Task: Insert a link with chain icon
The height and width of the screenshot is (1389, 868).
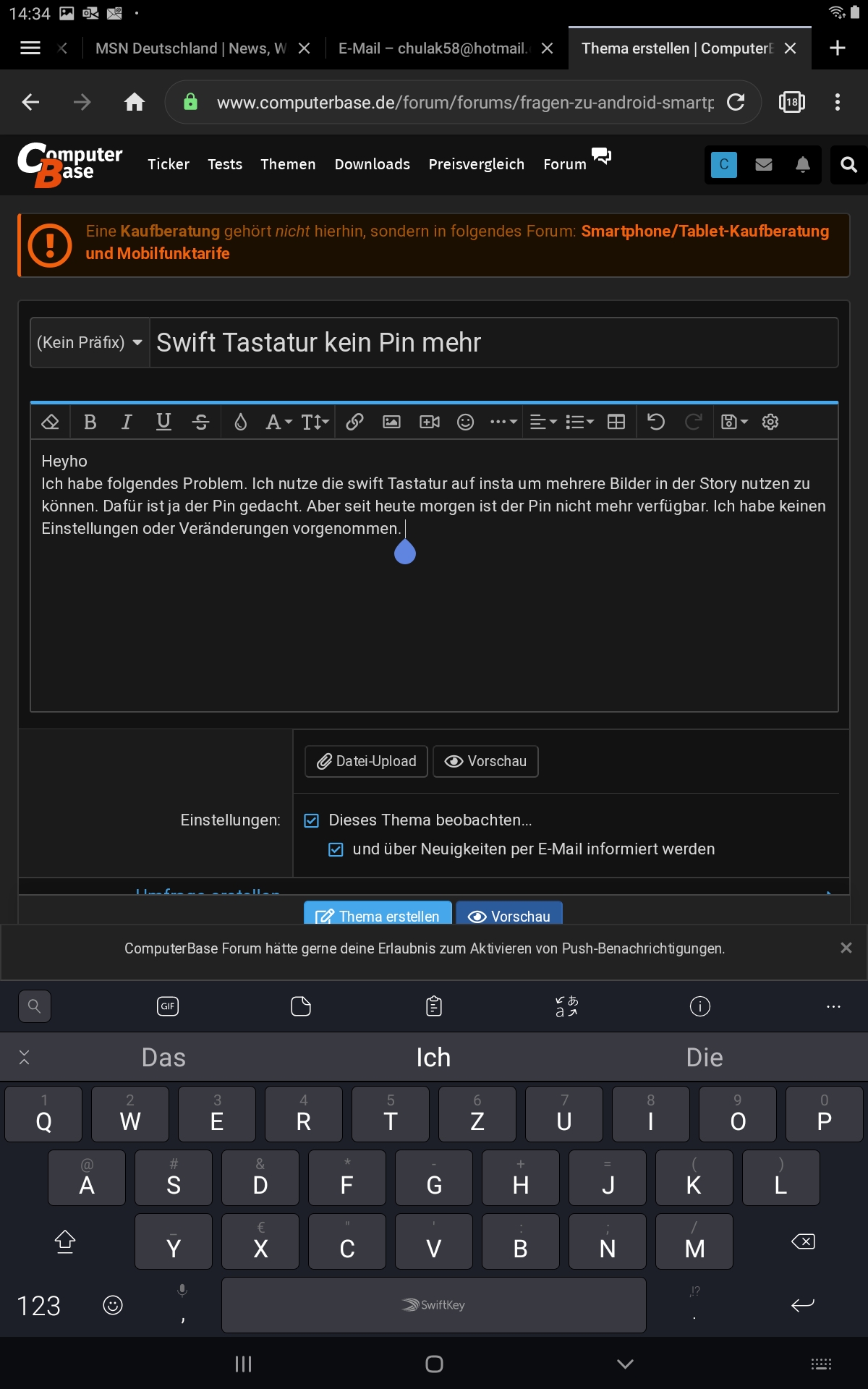Action: [x=354, y=422]
